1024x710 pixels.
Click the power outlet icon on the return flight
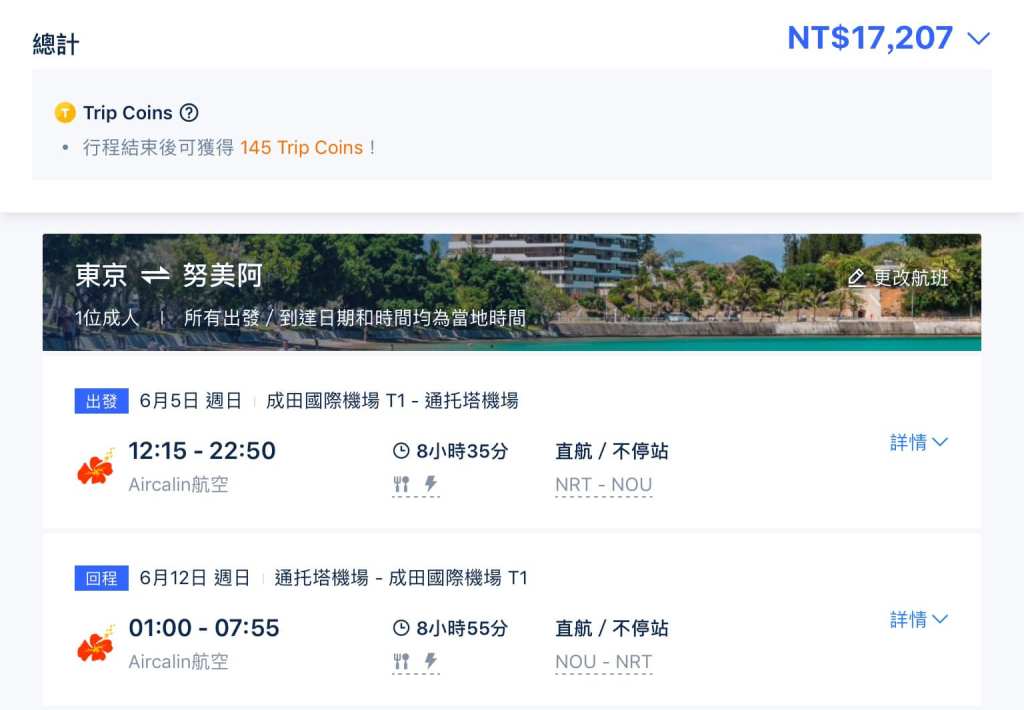pyautogui.click(x=431, y=662)
